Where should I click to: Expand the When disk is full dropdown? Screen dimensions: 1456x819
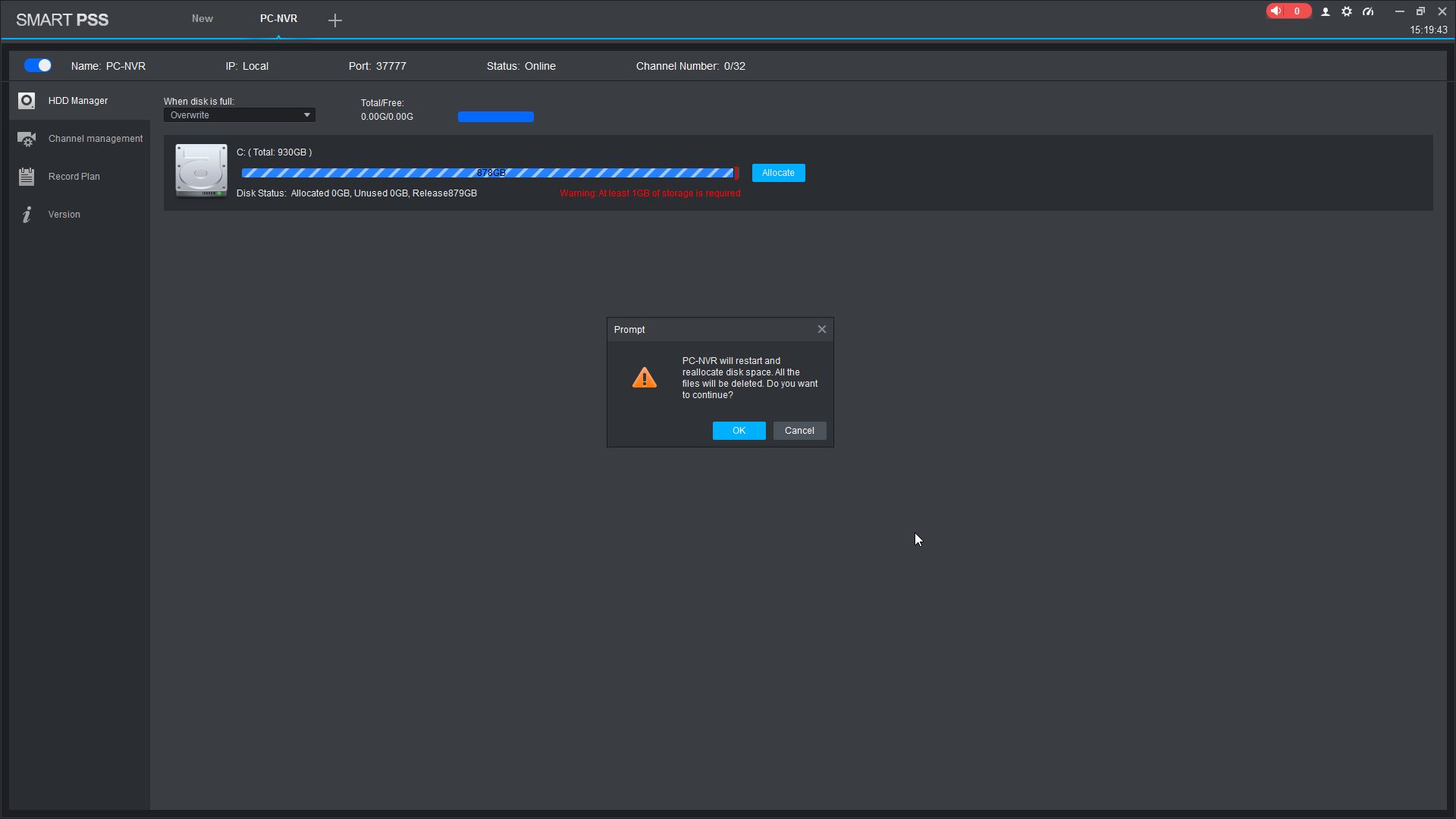point(239,115)
